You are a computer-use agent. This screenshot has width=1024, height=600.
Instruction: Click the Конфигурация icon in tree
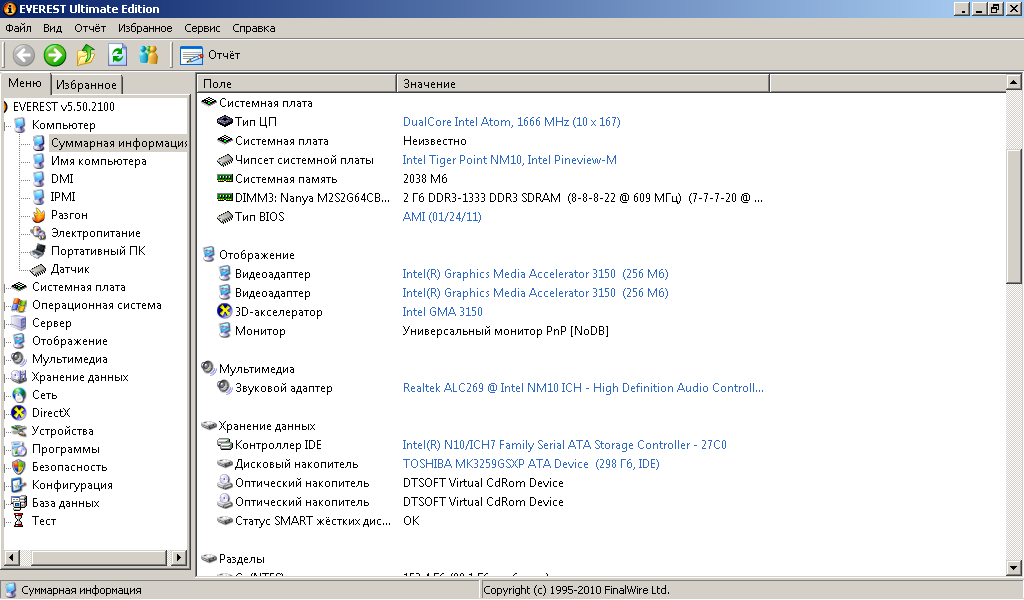point(20,485)
